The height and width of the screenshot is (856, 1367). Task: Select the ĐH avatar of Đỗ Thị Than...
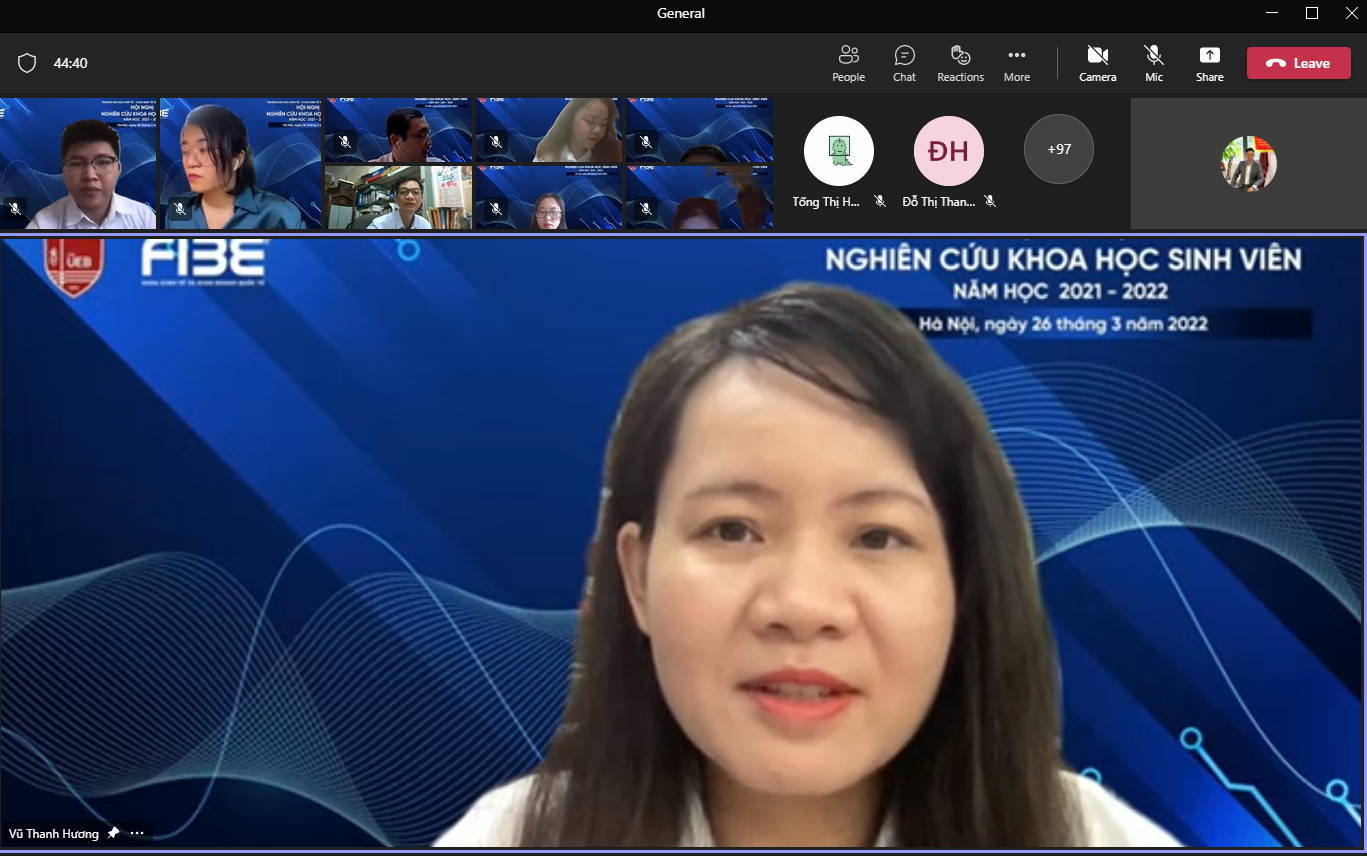[949, 151]
